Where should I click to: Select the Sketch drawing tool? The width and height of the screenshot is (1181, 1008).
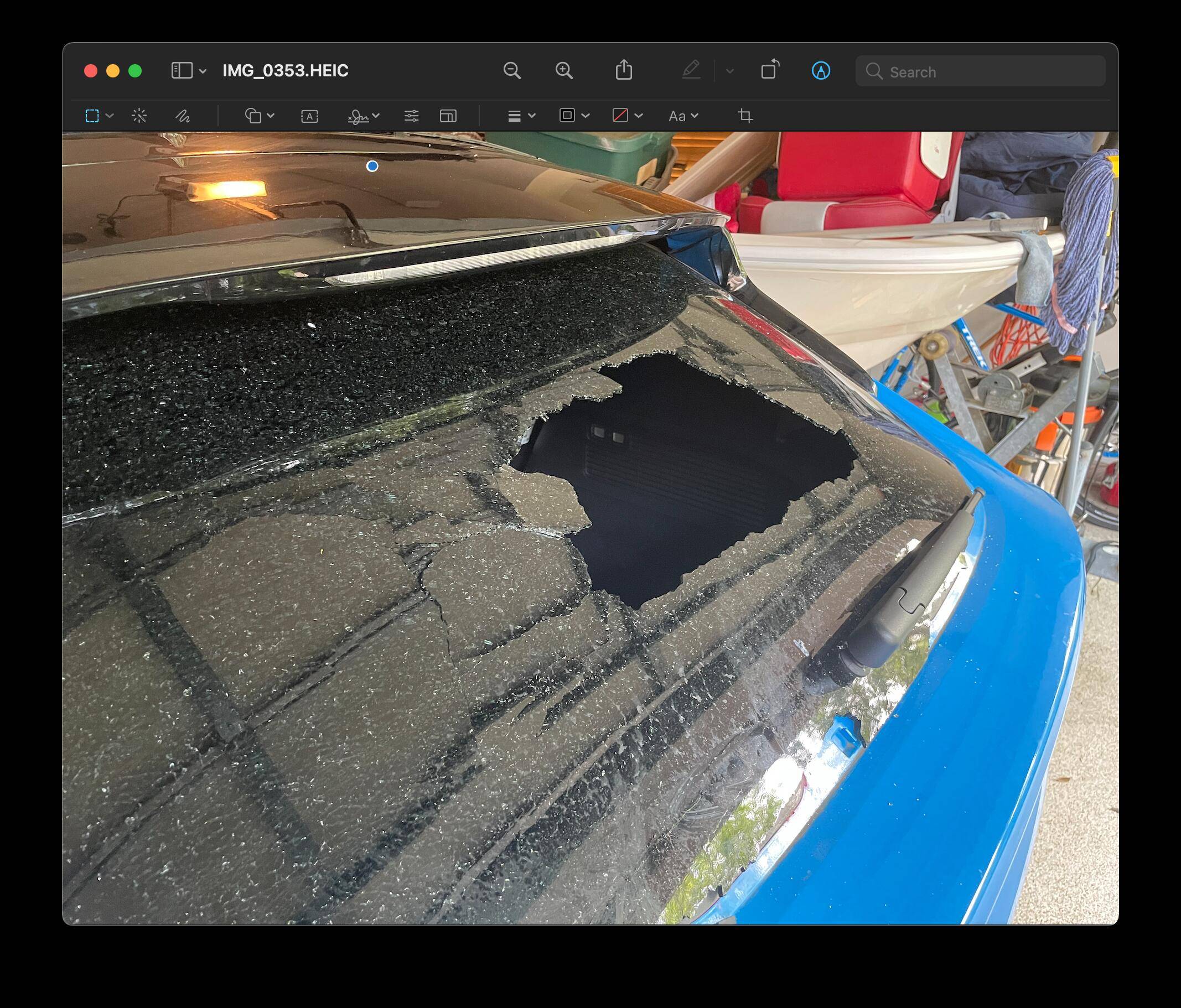(183, 116)
